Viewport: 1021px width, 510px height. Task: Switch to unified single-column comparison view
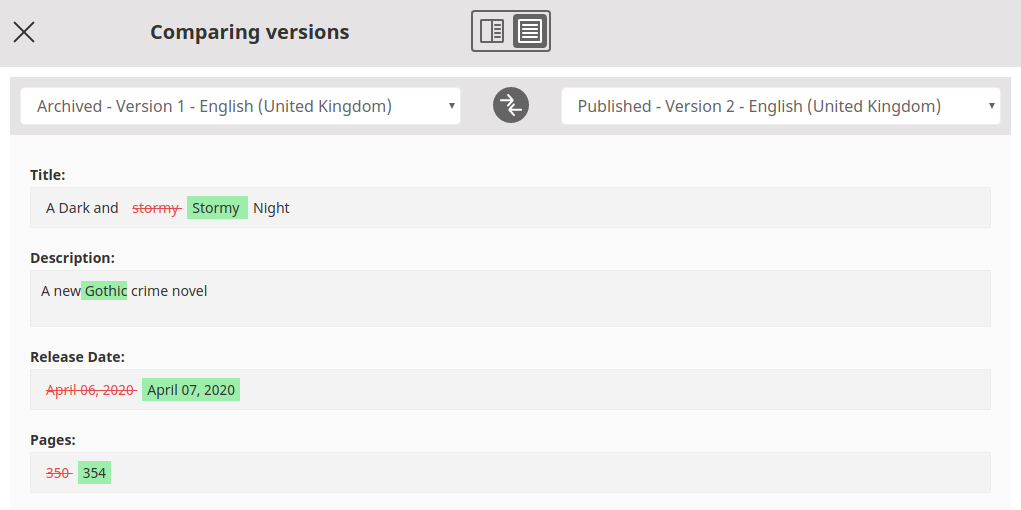click(x=530, y=31)
